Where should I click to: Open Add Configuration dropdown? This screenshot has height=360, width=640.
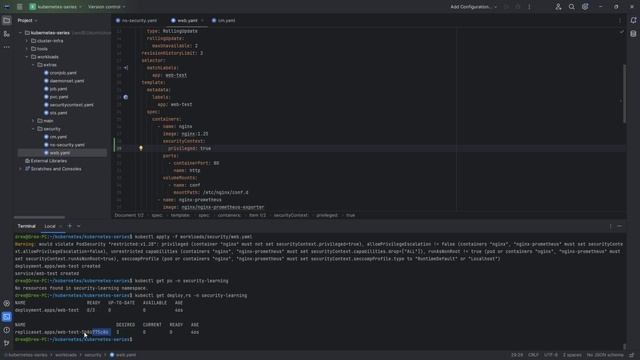[x=473, y=7]
